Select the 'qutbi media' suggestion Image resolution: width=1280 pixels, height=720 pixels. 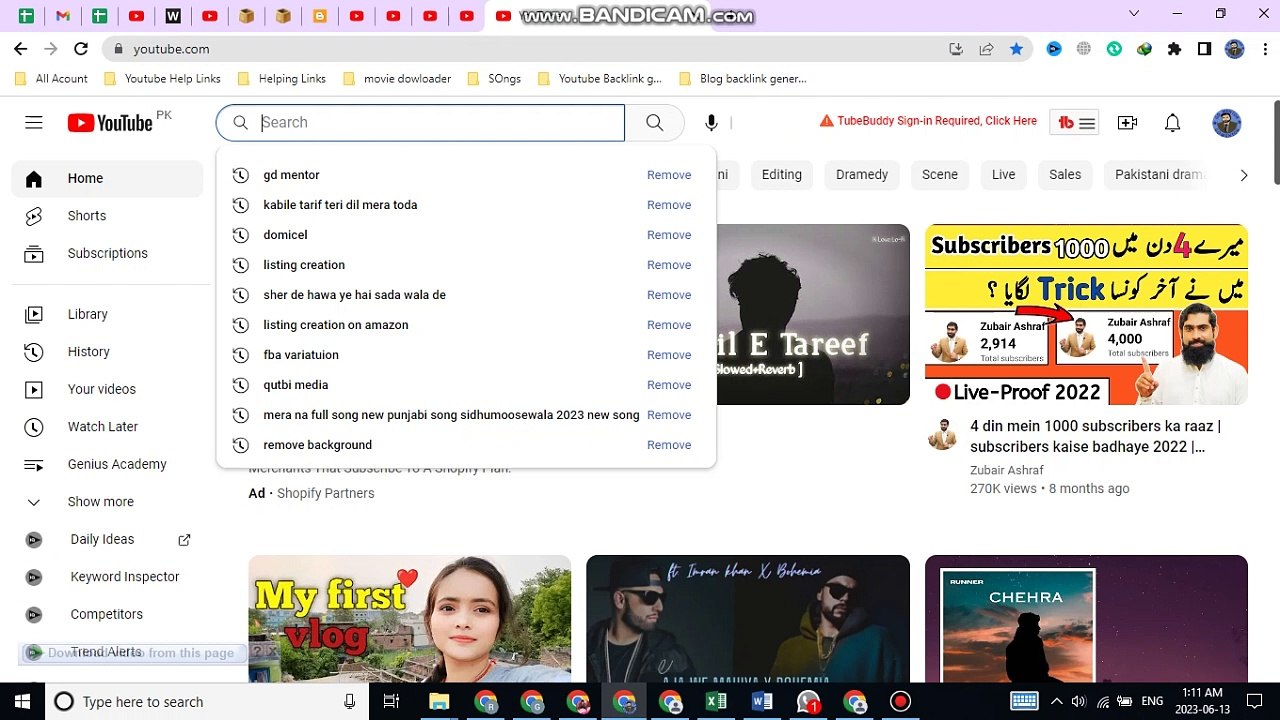pyautogui.click(x=295, y=385)
